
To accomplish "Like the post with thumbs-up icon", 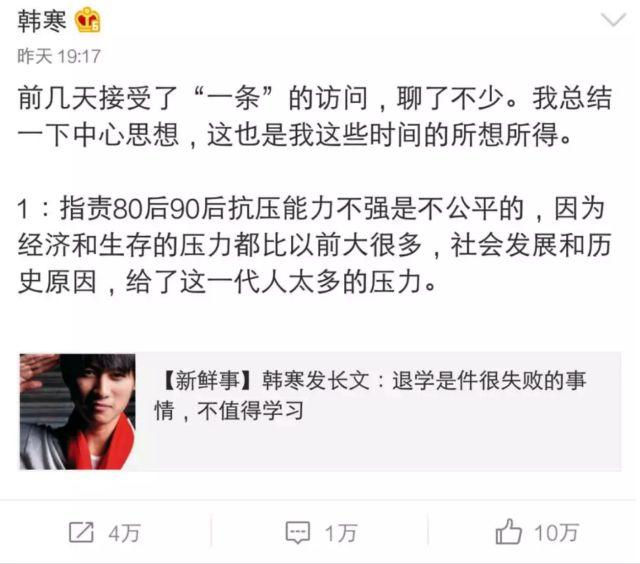I will [x=508, y=531].
